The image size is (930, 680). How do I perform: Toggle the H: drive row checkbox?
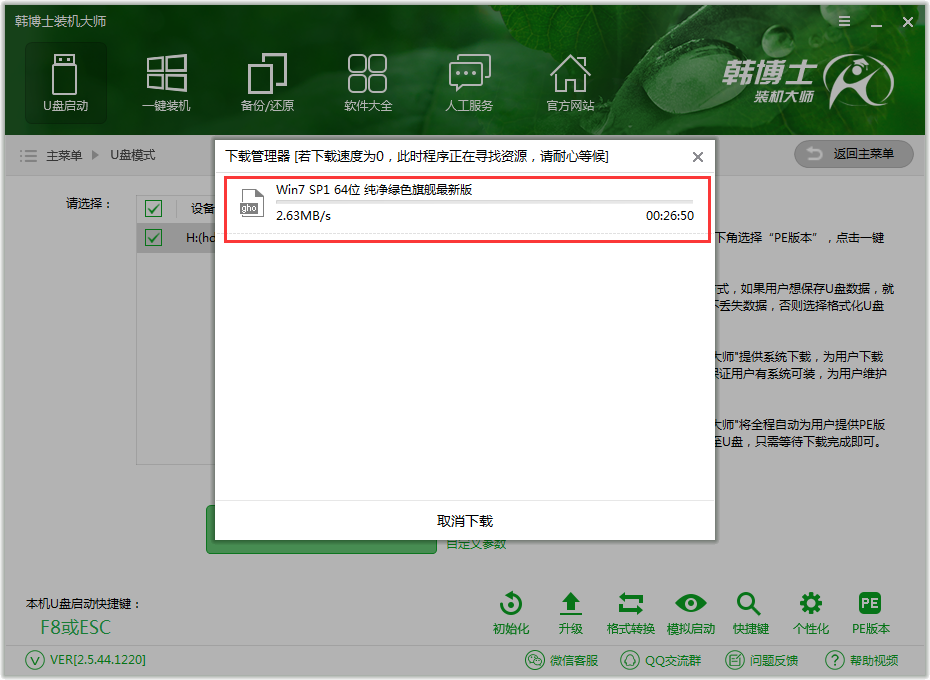point(153,238)
